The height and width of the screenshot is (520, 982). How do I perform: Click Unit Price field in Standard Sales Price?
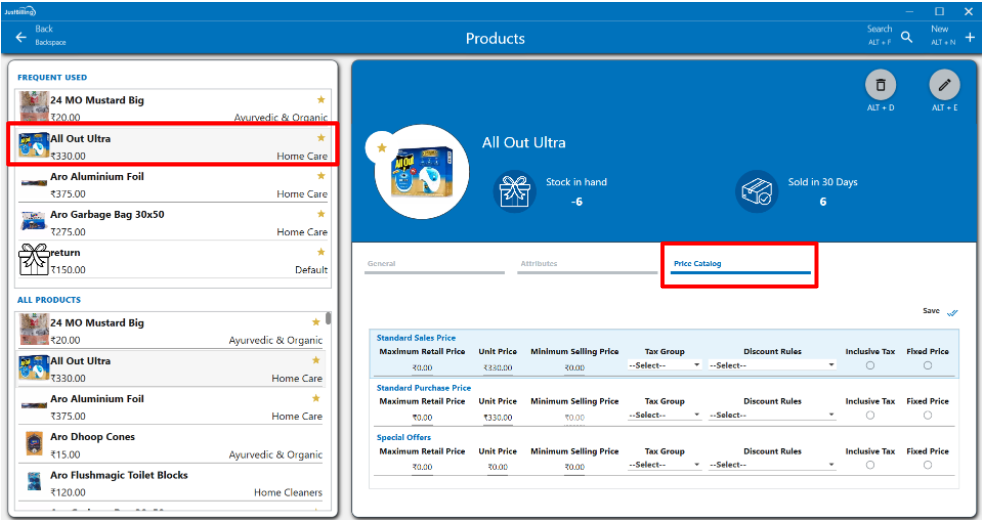[497, 367]
